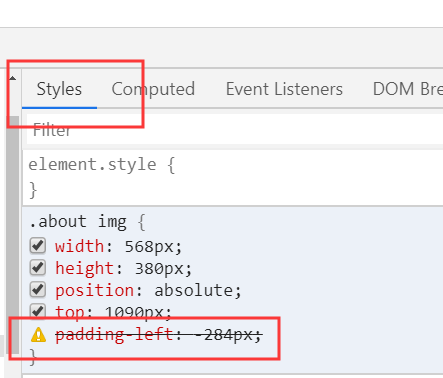Open the Event Listeners tab
443x378 pixels.
(284, 89)
